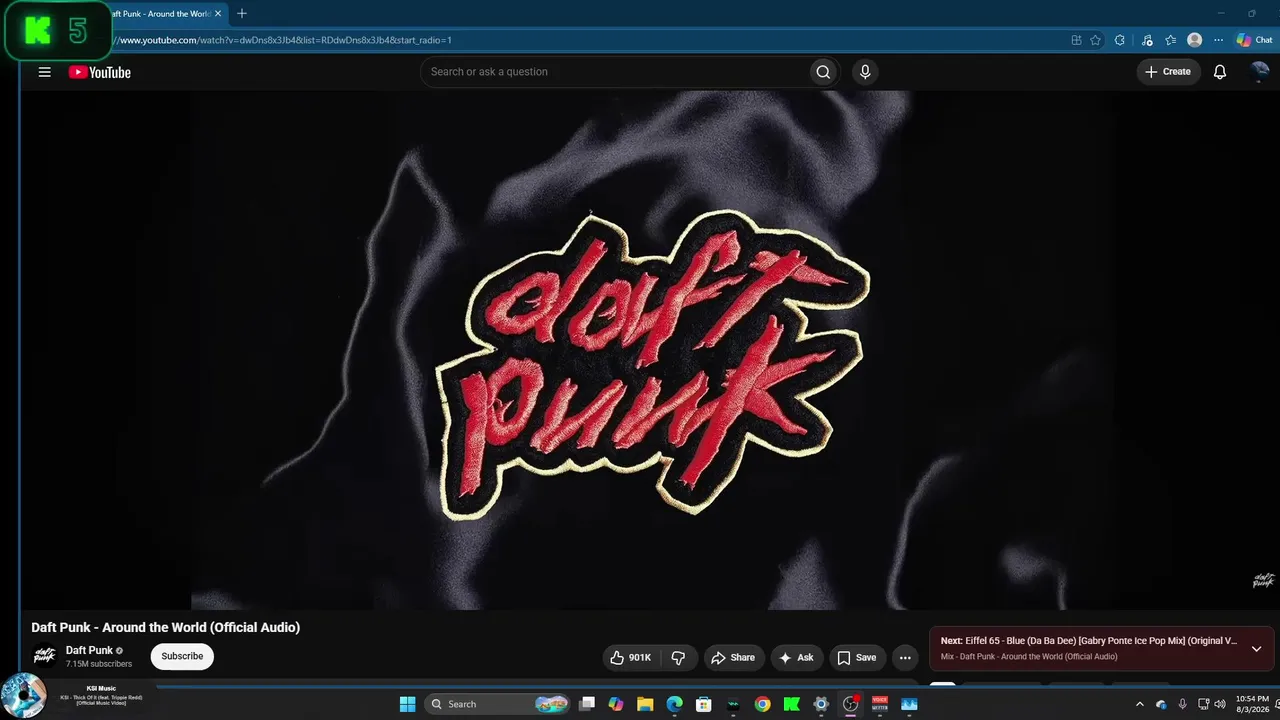Open Copilot from the taskbar
The height and width of the screenshot is (720, 1280).
[x=616, y=704]
